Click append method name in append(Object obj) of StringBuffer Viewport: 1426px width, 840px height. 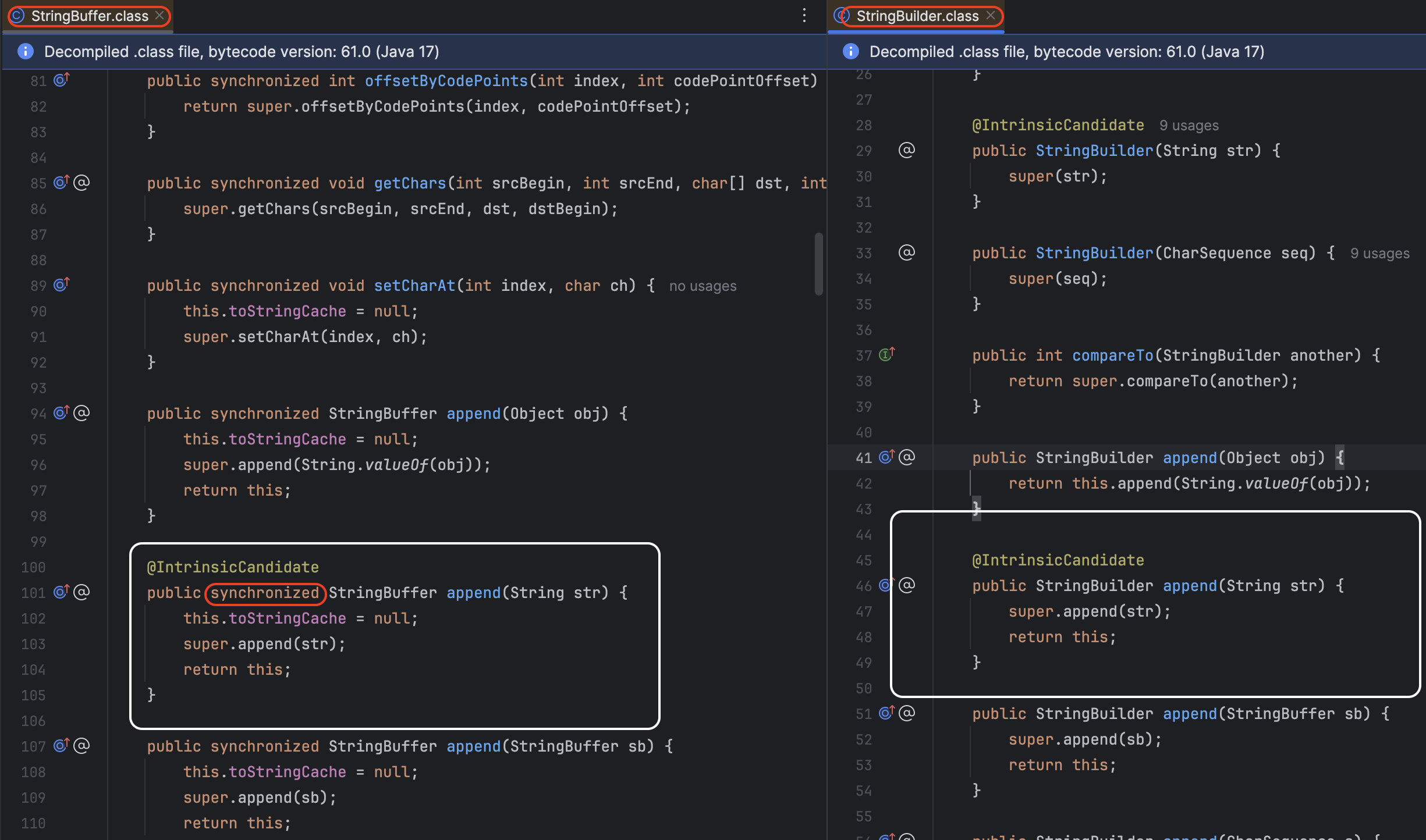473,414
